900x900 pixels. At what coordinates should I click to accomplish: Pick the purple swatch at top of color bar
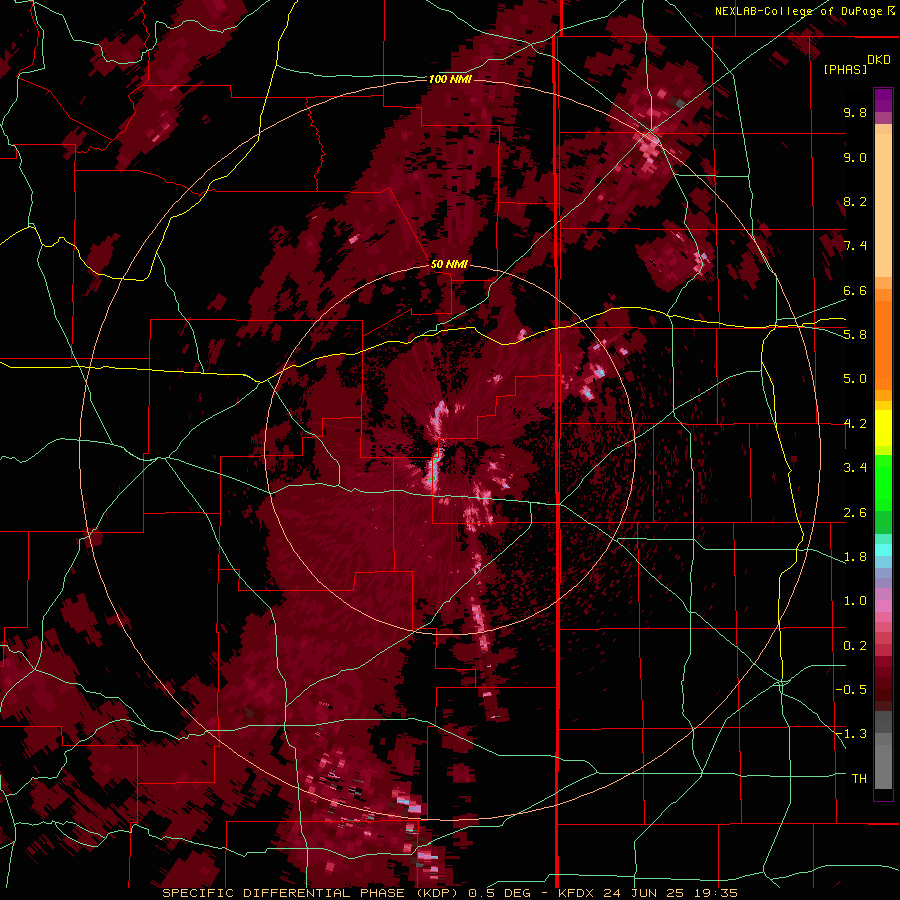pos(883,100)
